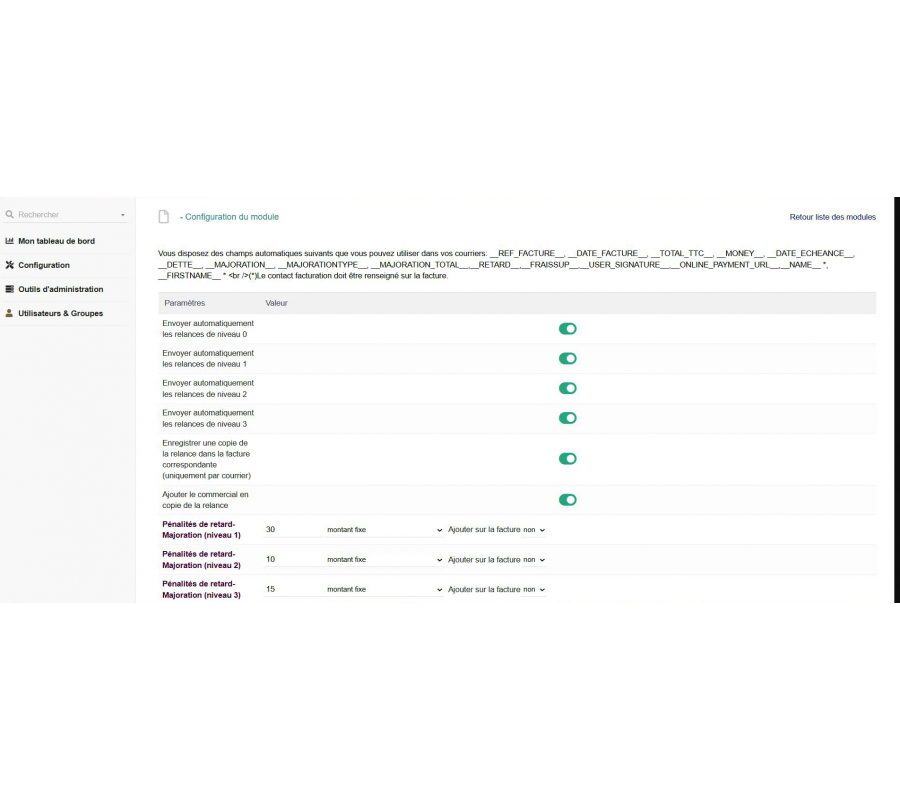Click the document icon next to Configuration du module
This screenshot has width=900, height=800.
pyautogui.click(x=164, y=217)
